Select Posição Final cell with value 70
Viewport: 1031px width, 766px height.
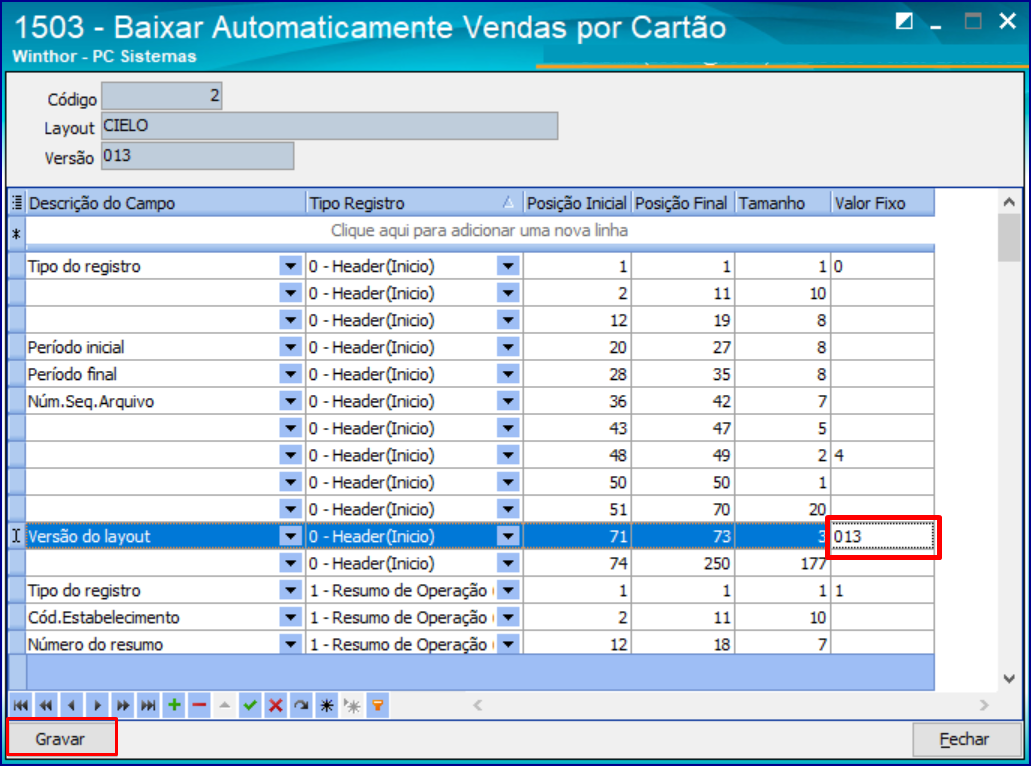pos(683,510)
